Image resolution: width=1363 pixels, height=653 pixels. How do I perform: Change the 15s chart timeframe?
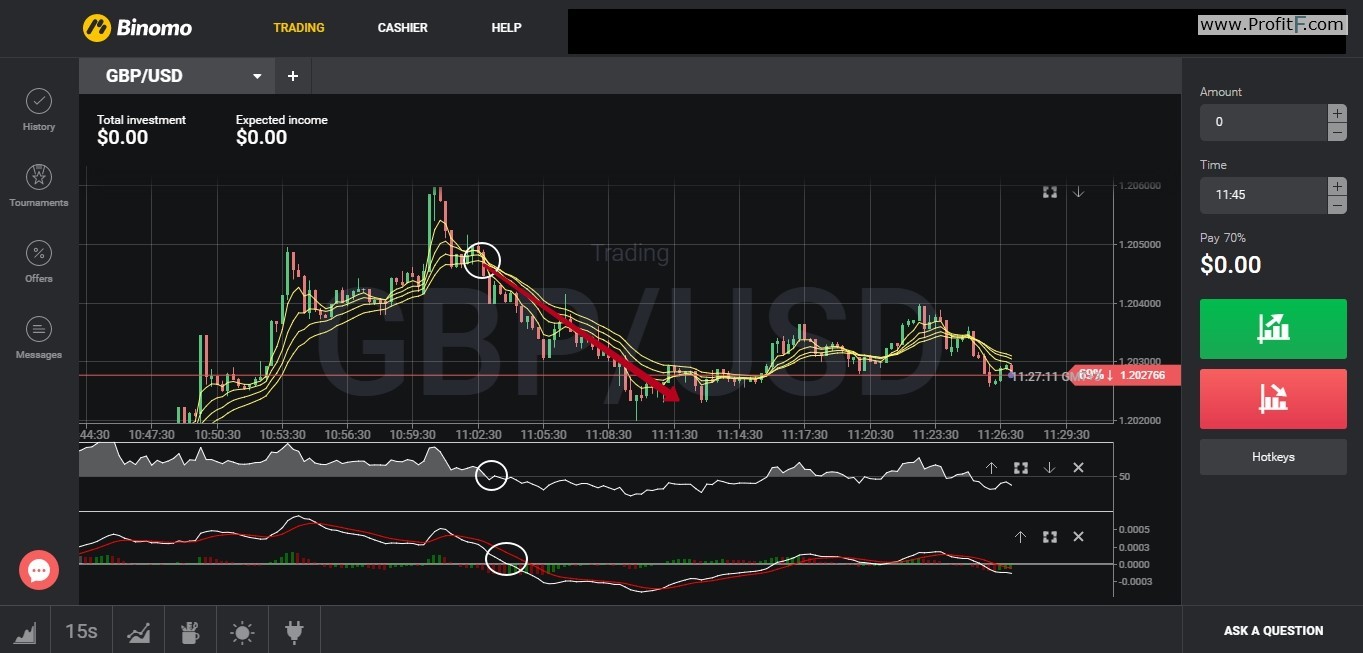(82, 631)
